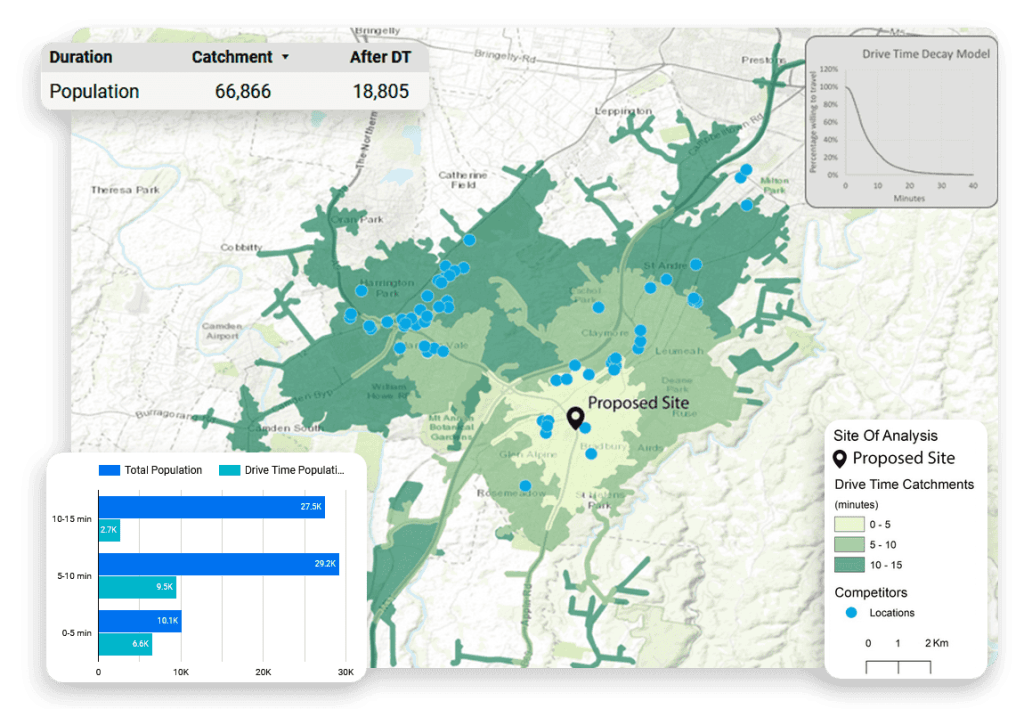The height and width of the screenshot is (709, 1024).
Task: Click the 29.2K total population bar
Action: [218, 564]
